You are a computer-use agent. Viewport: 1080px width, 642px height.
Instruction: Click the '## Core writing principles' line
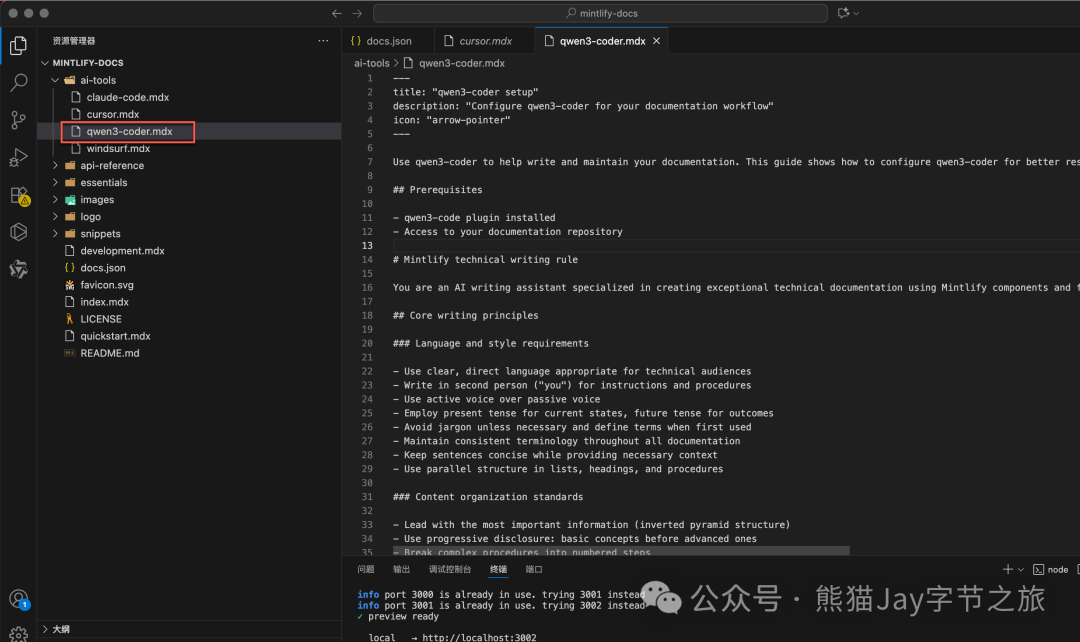coord(466,315)
